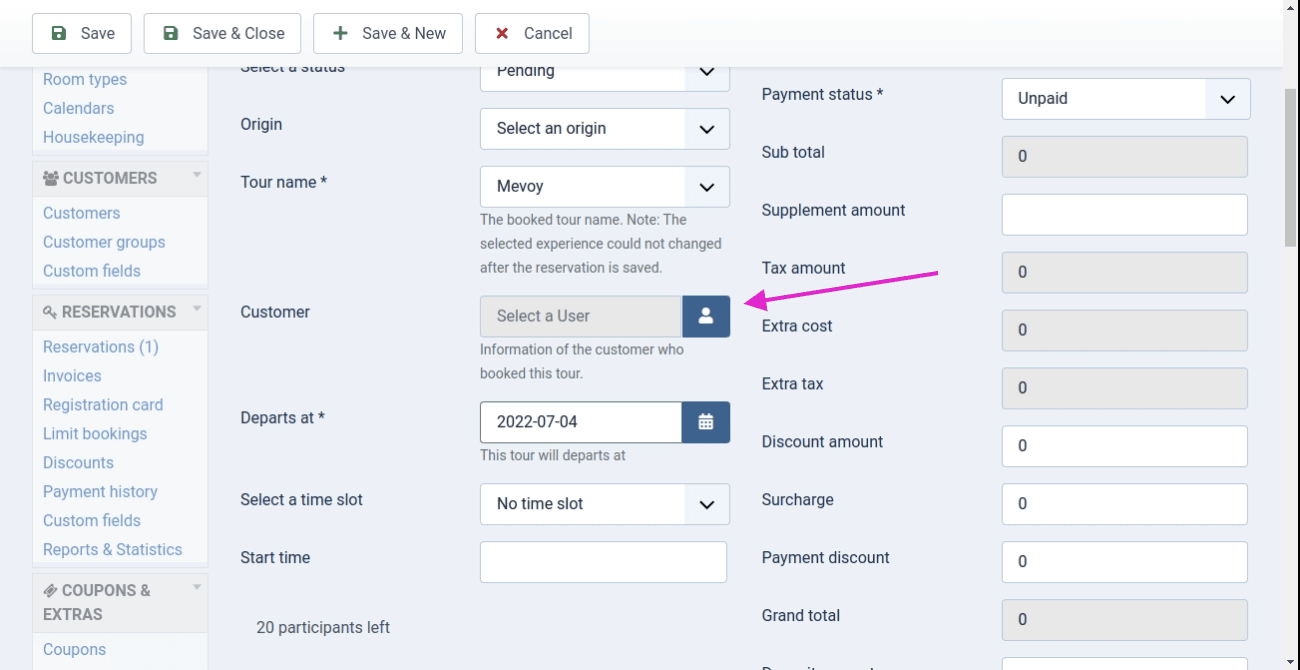
Task: Open the Tour name dropdown
Action: coord(605,187)
